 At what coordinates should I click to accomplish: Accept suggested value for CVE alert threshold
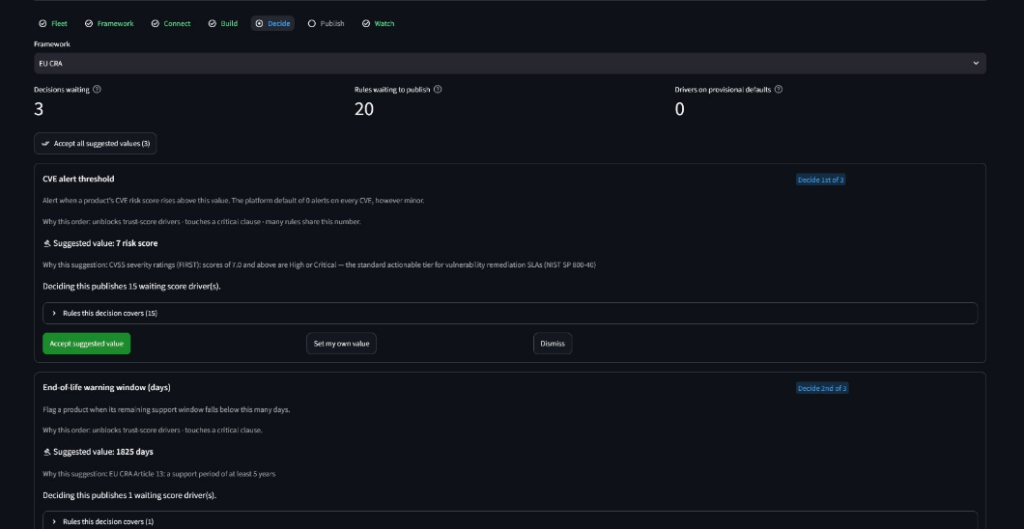(x=87, y=344)
